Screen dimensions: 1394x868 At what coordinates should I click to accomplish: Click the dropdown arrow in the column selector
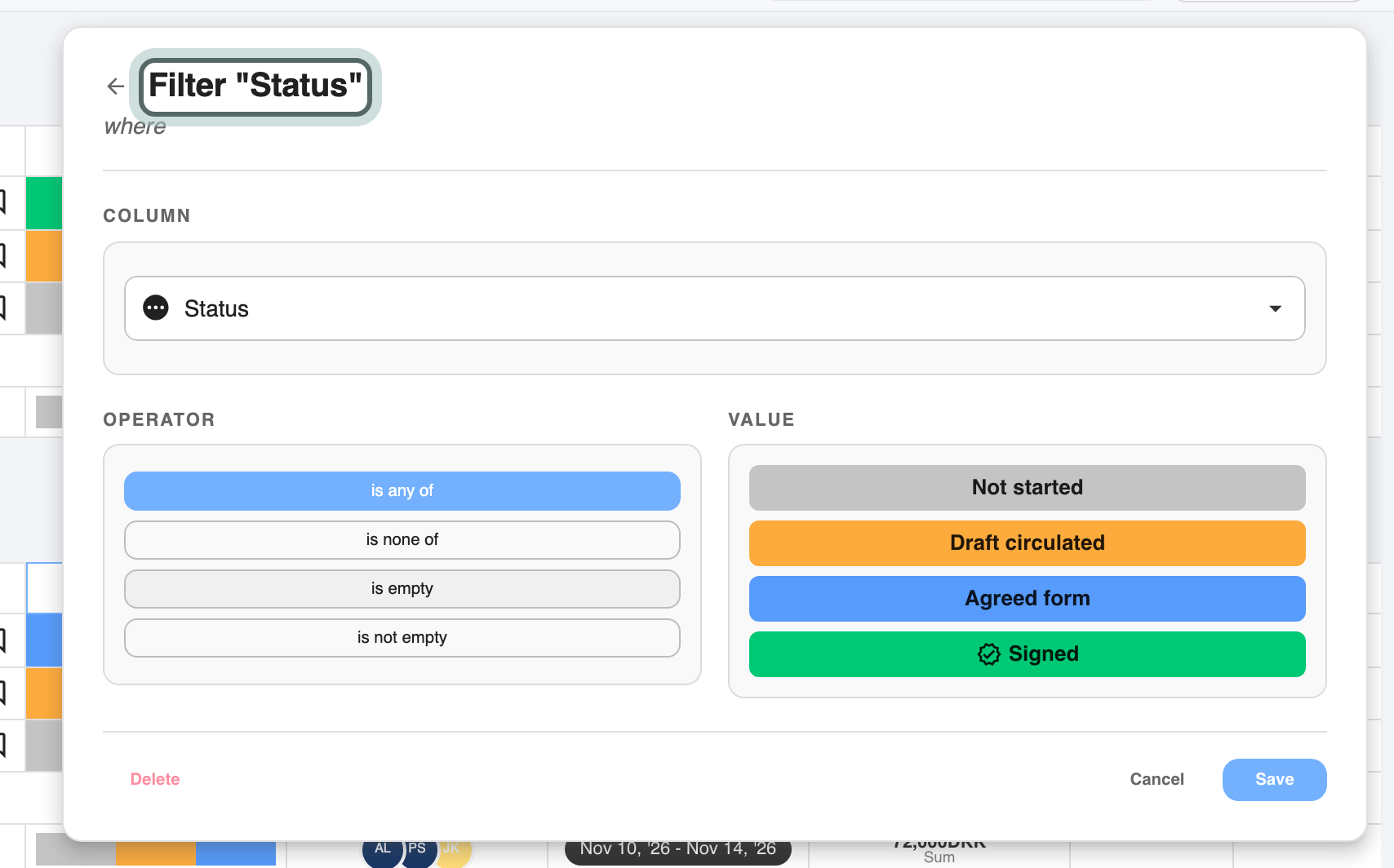(1275, 308)
